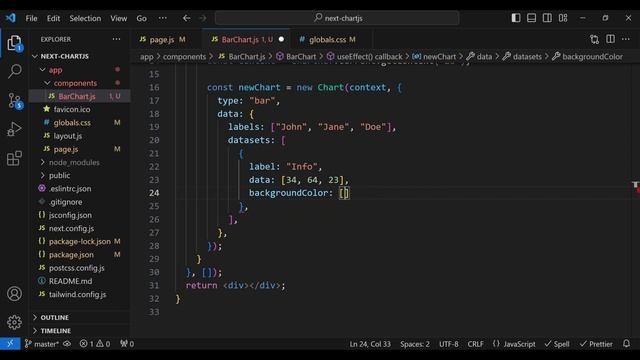Click the VS Code logo icon
640x360 pixels.
[10, 18]
